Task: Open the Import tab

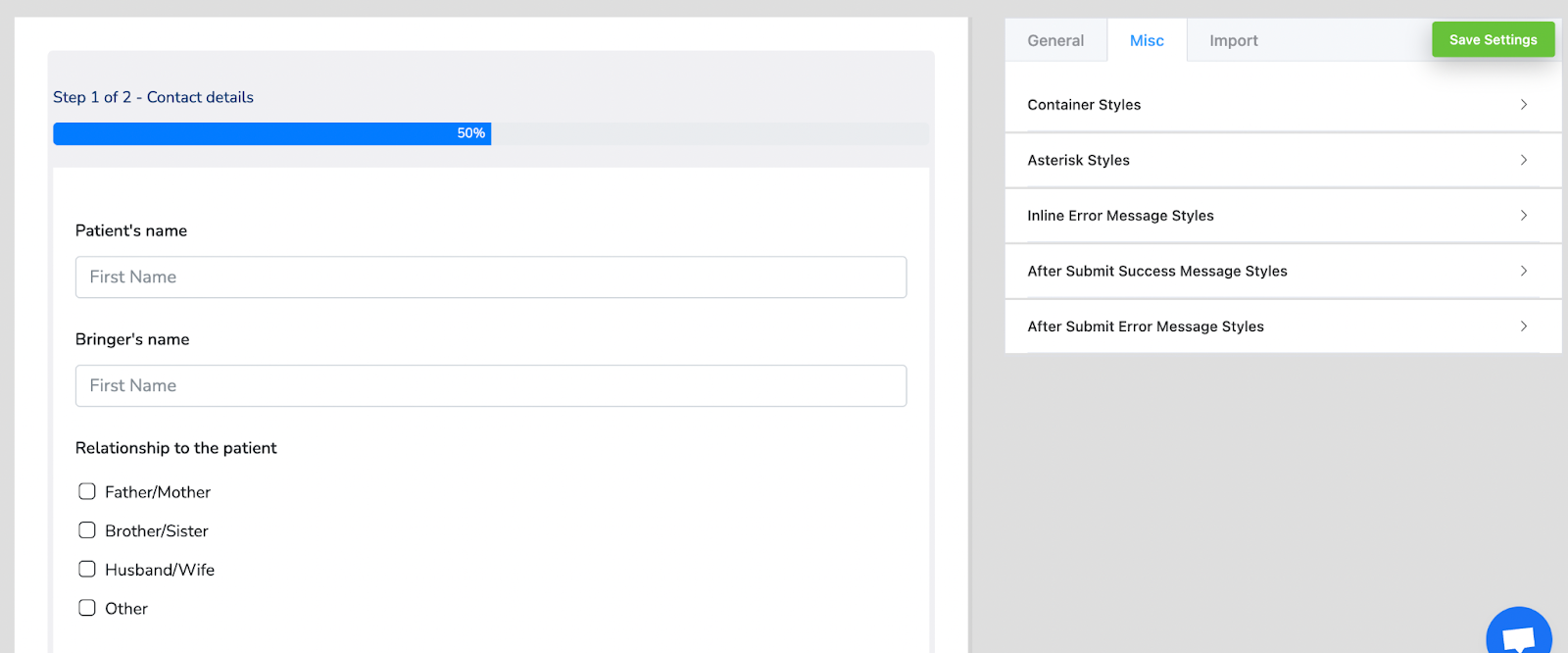Action: pyautogui.click(x=1233, y=40)
